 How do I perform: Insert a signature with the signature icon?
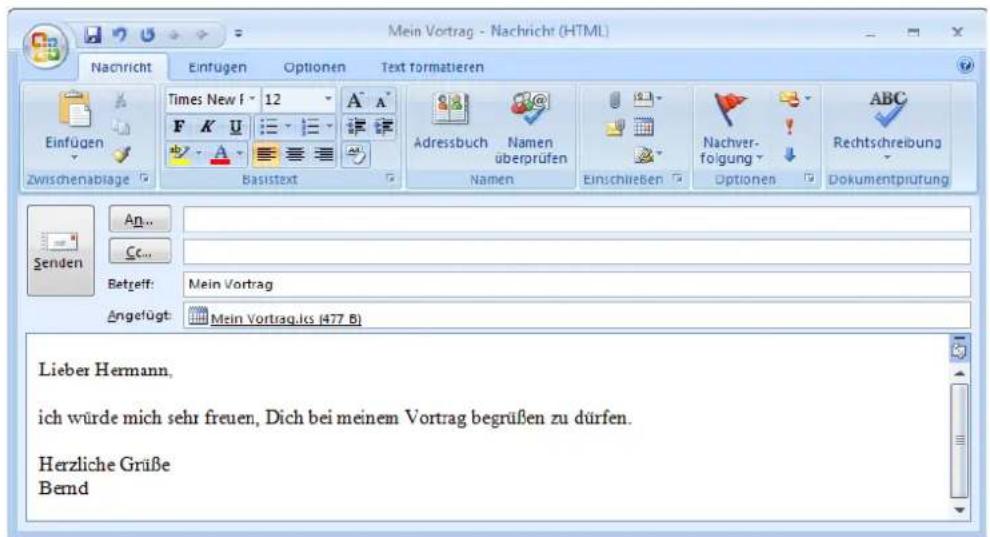click(647, 155)
